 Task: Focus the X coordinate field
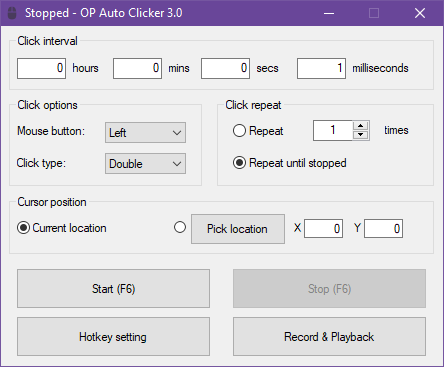coord(323,229)
